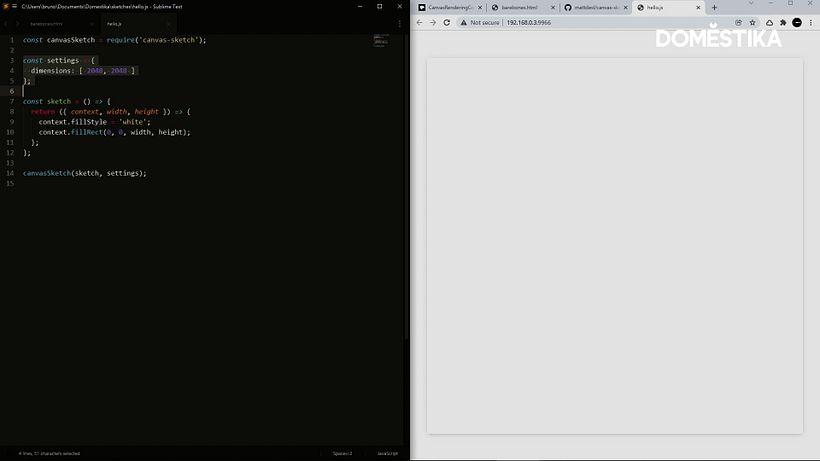
Task: Click fillRect on line 10
Action: (87, 132)
